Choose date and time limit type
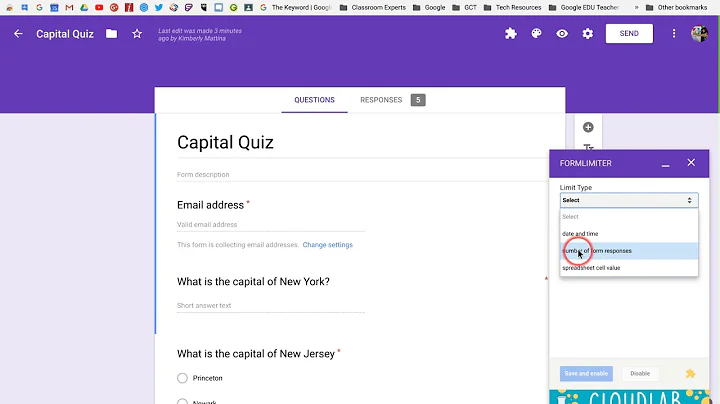 [x=629, y=234]
